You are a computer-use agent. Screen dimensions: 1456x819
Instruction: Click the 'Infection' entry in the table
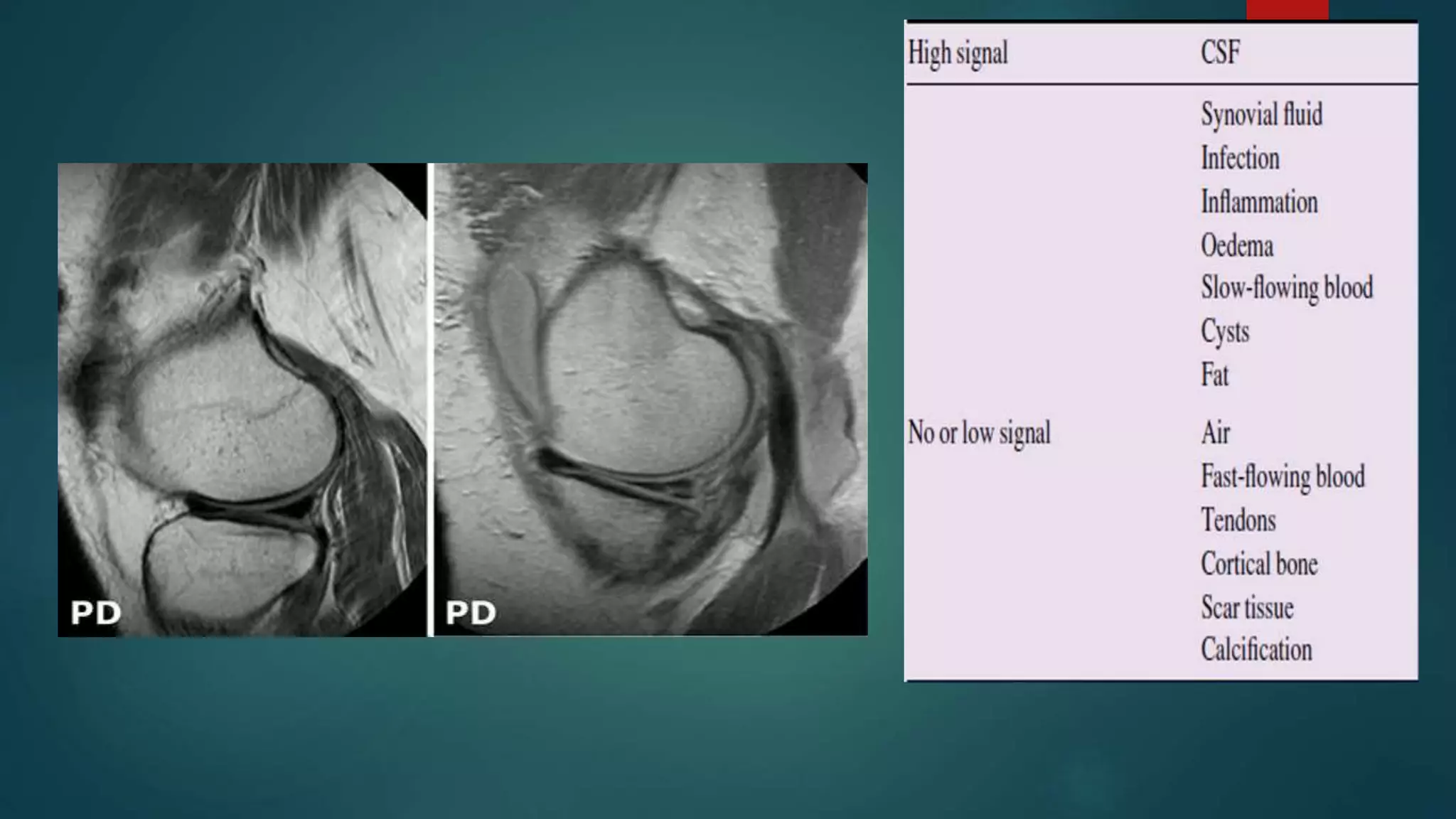pos(1240,158)
